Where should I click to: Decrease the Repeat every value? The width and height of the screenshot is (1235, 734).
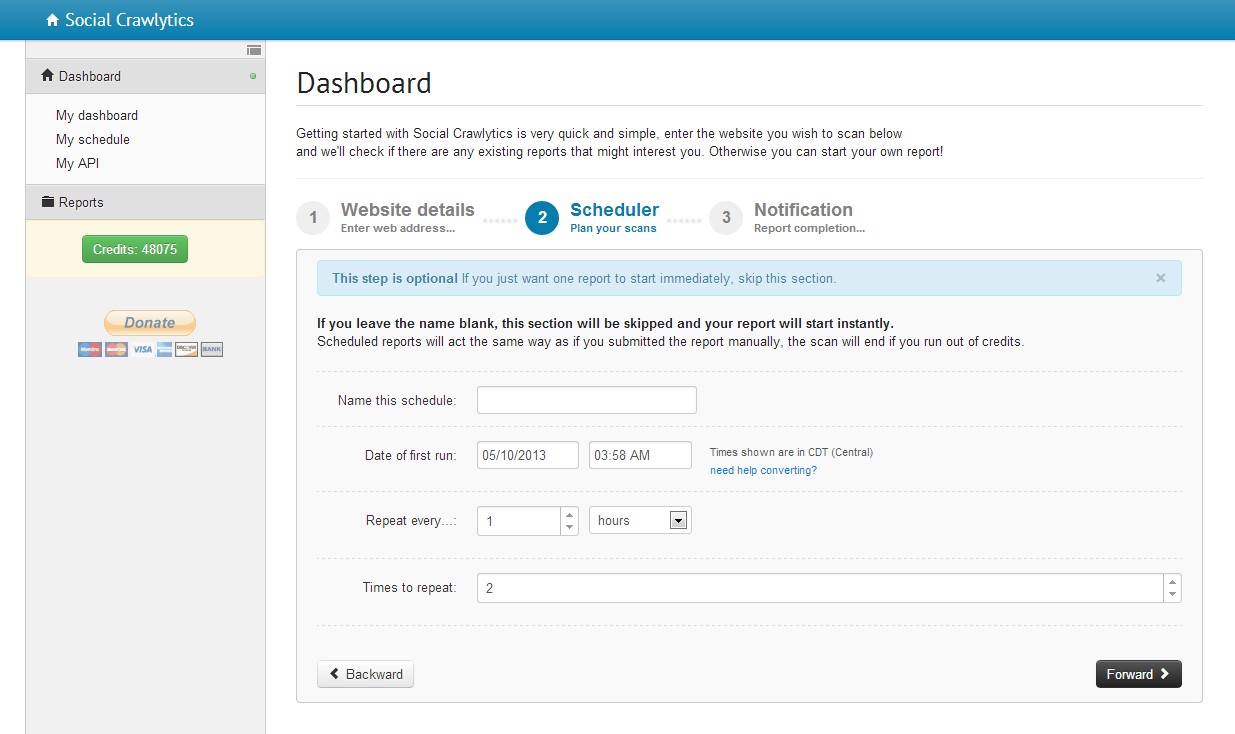point(570,528)
